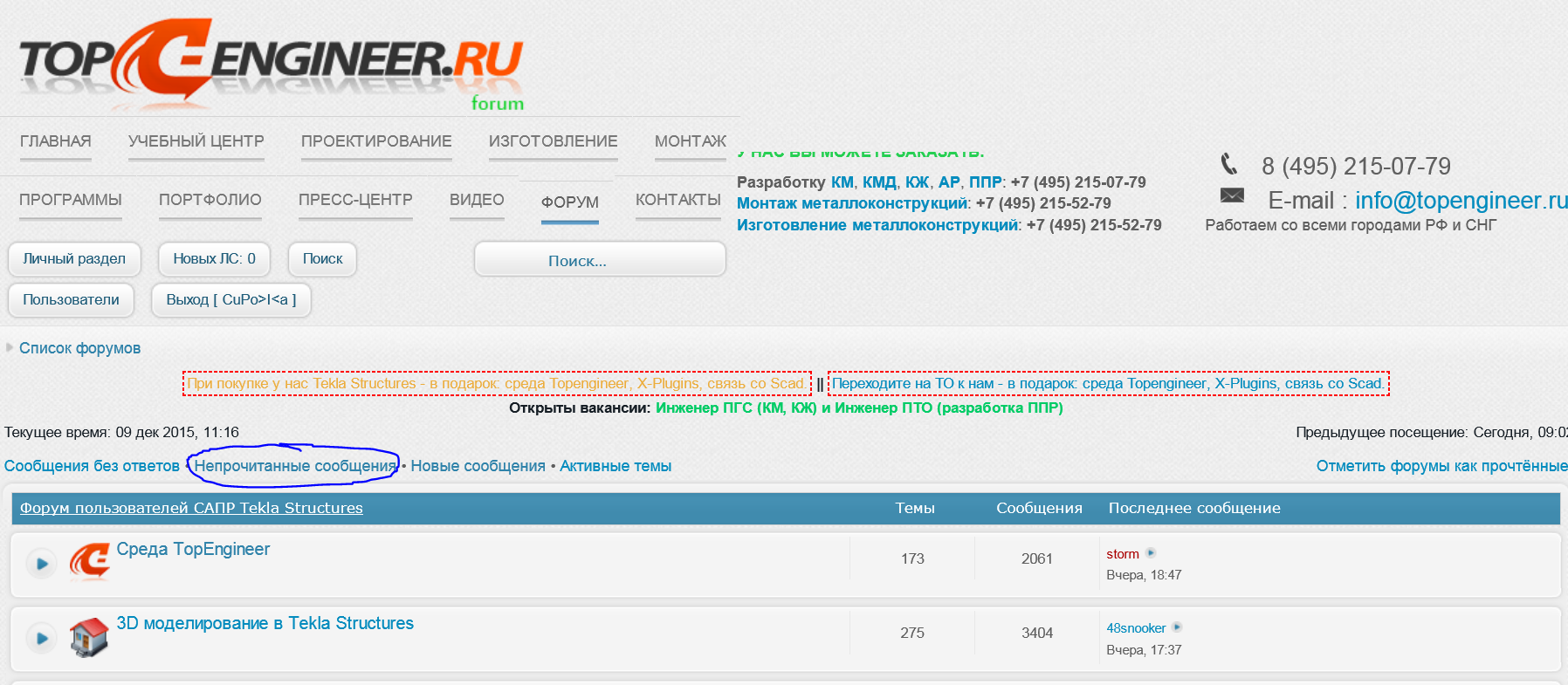1568x685 pixels.
Task: Open the ФОРУМ menu tab
Action: (569, 202)
